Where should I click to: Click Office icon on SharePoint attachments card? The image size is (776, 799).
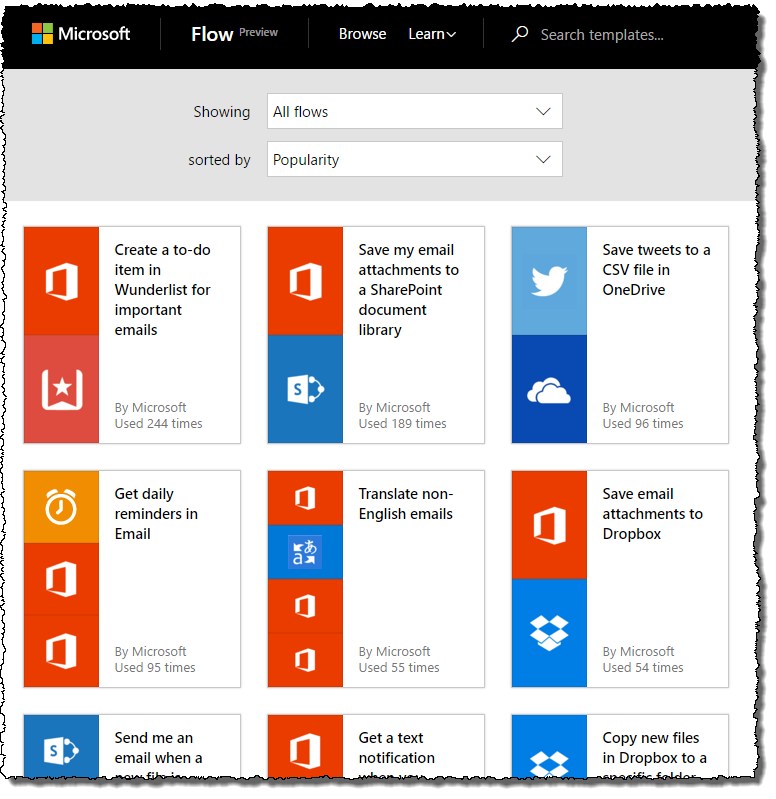(306, 281)
